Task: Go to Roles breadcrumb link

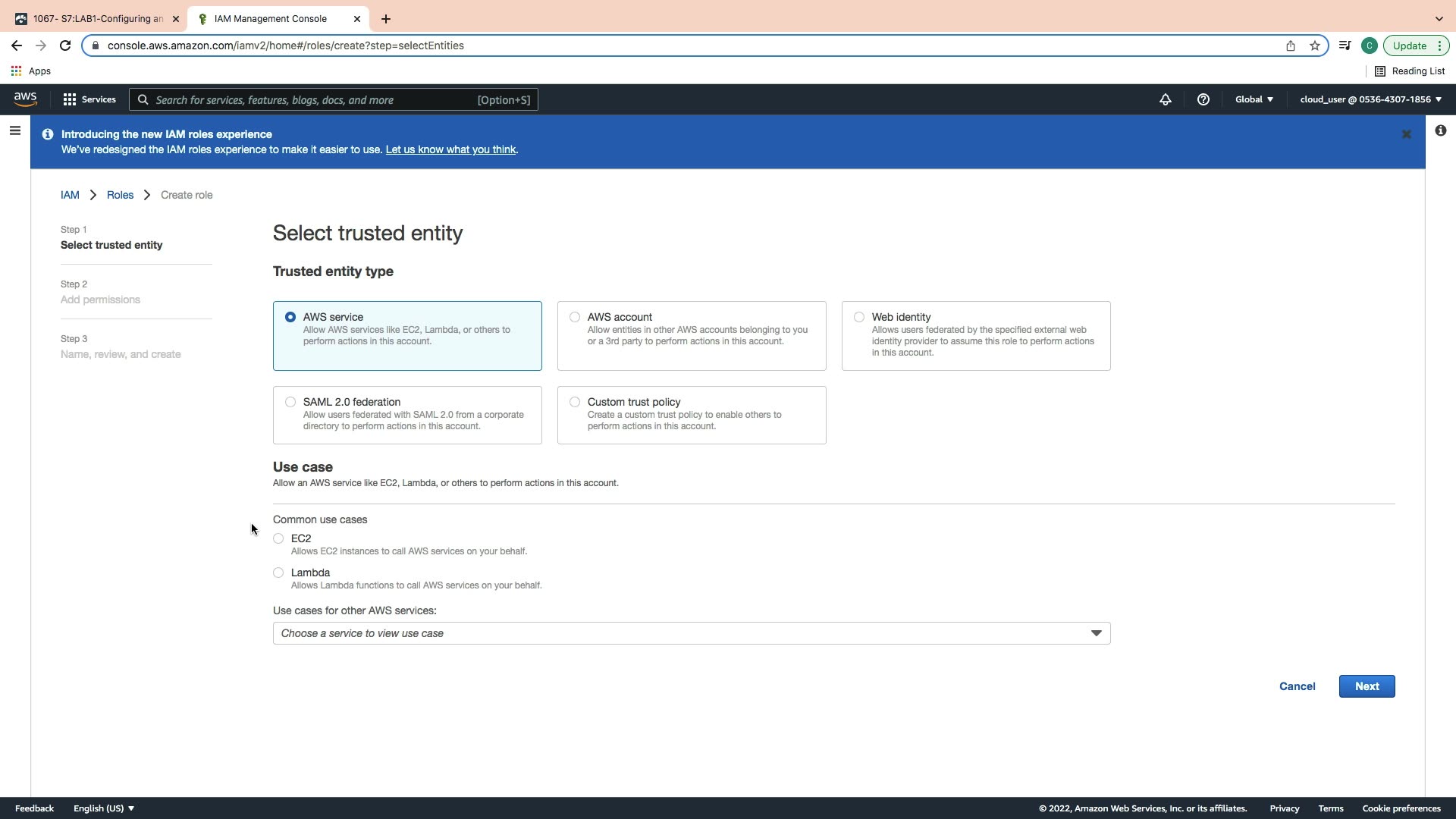Action: pos(120,195)
